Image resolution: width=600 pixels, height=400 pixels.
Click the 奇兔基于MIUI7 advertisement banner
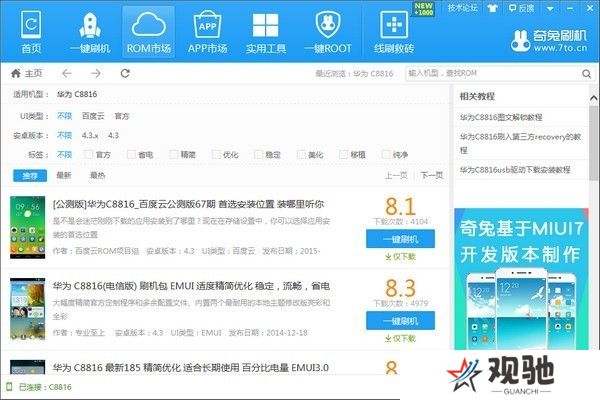521,279
